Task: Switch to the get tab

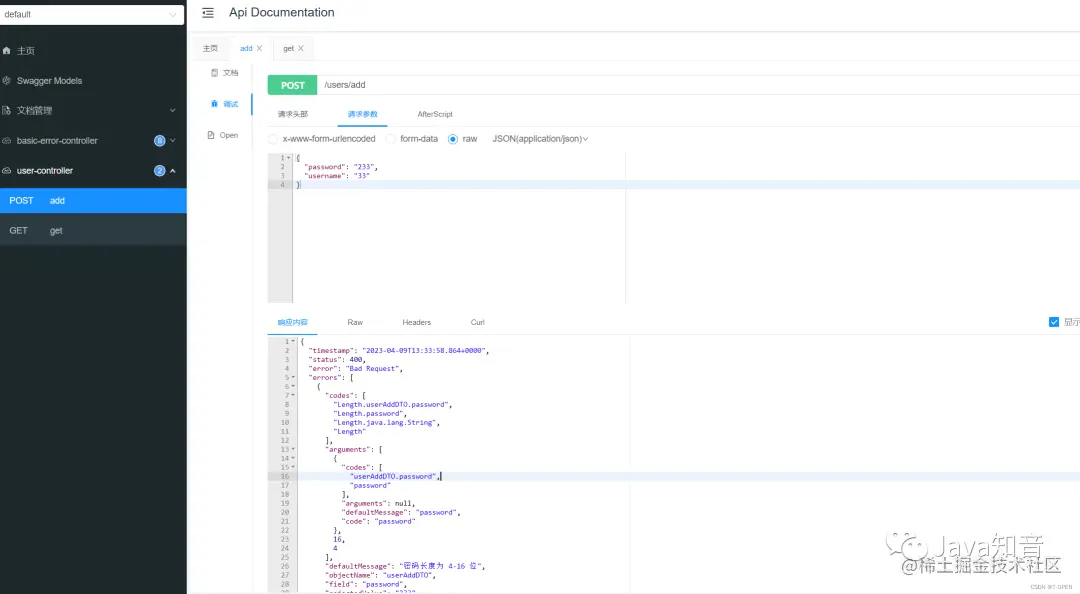Action: [x=288, y=48]
